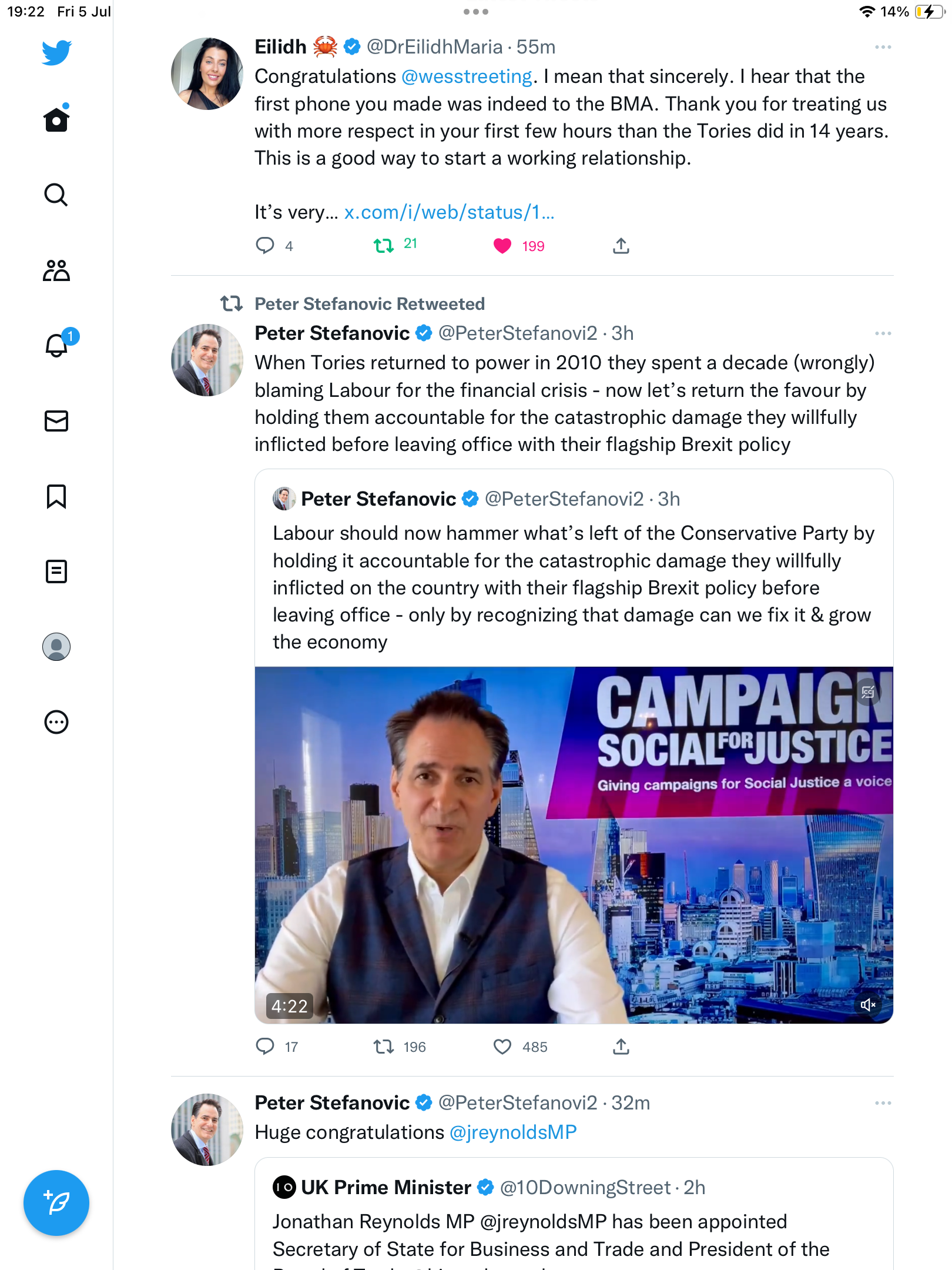Open Communities icon in sidebar
This screenshot has width=952, height=1270.
[x=56, y=270]
